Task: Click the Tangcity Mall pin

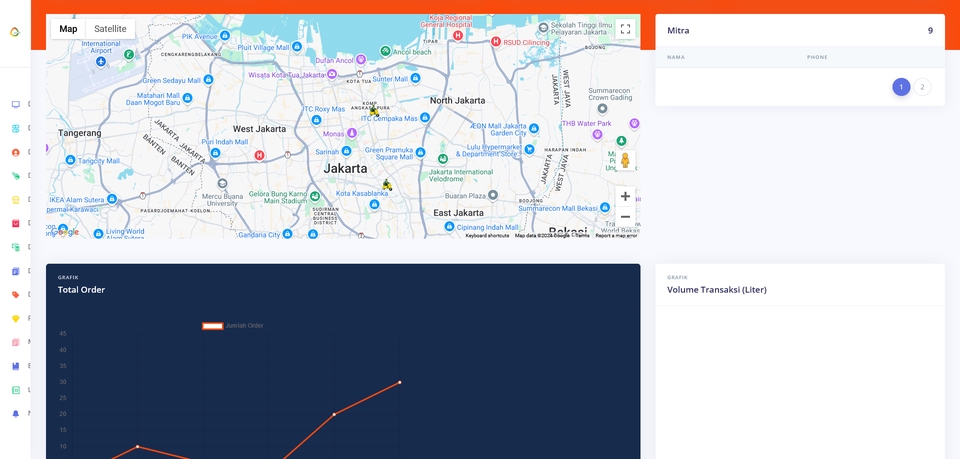Action: [70, 160]
